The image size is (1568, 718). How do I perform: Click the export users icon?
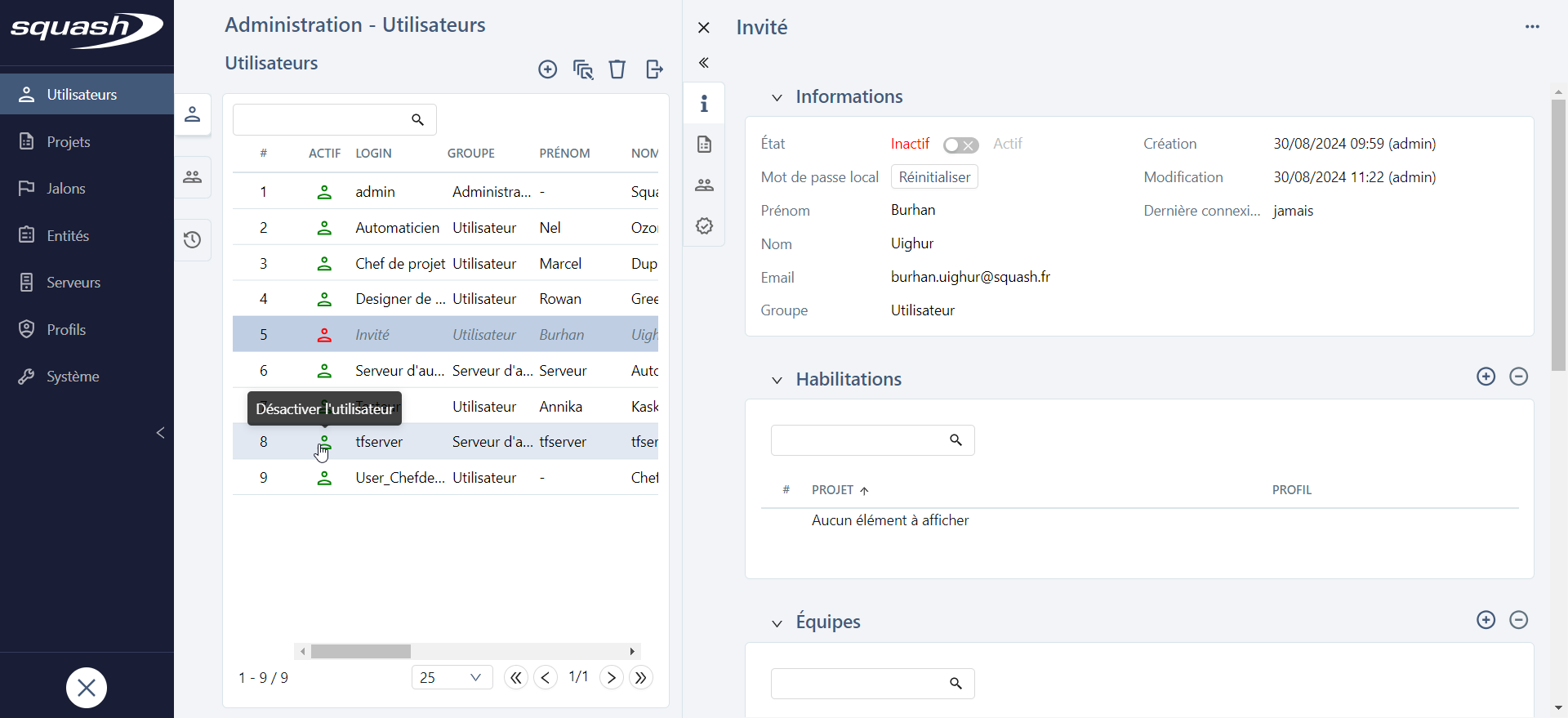[654, 69]
